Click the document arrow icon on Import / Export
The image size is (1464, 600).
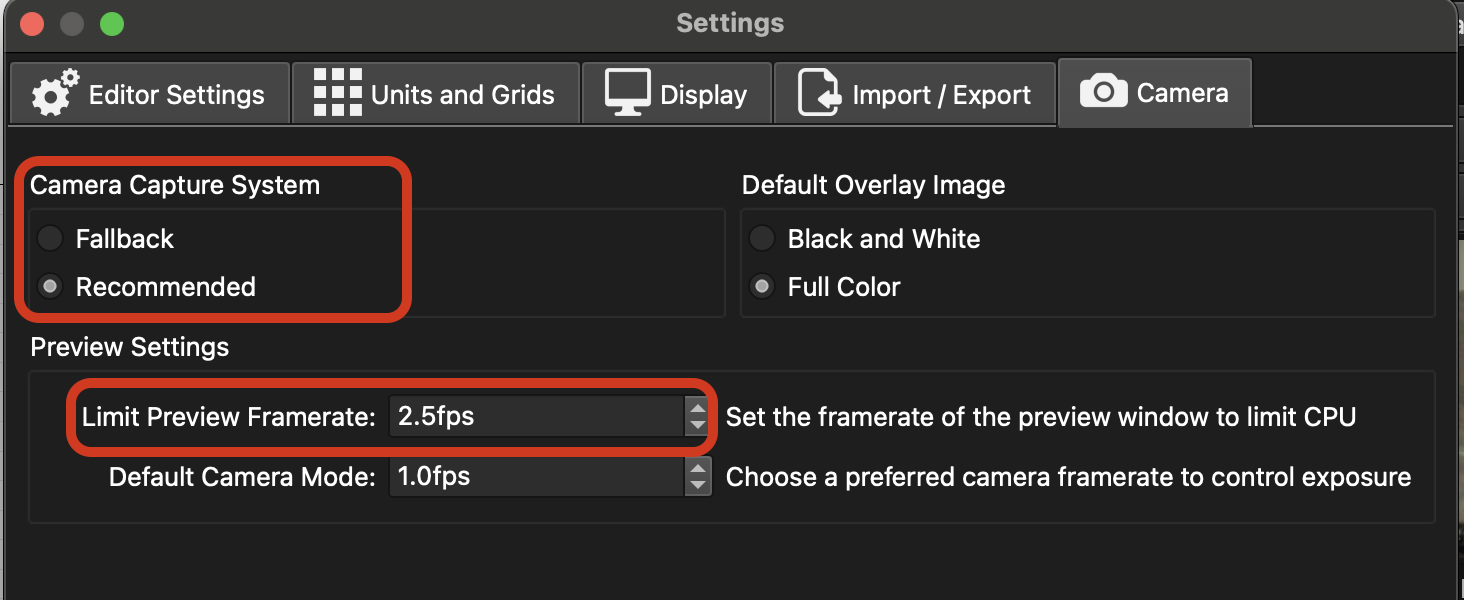(819, 93)
